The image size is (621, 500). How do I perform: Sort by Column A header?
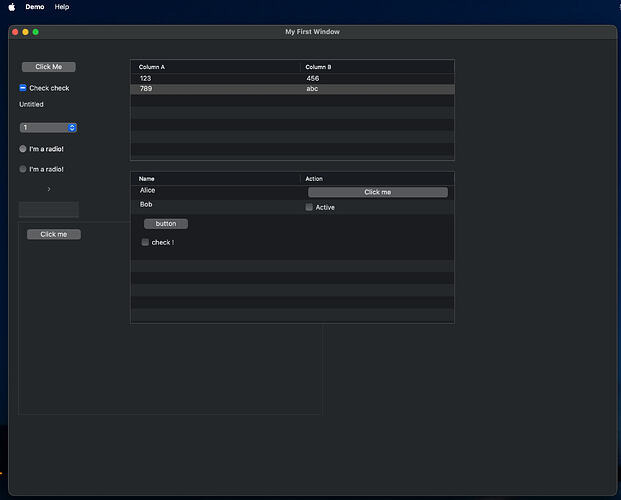point(215,67)
